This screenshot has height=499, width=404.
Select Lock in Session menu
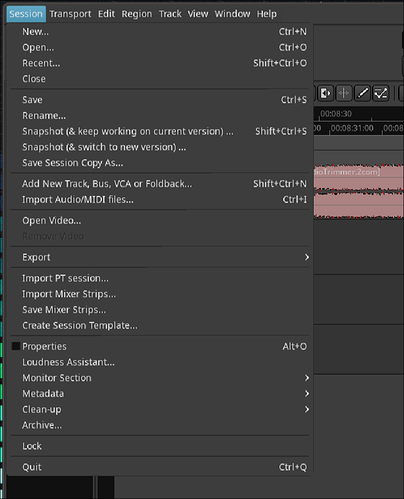pyautogui.click(x=160, y=446)
